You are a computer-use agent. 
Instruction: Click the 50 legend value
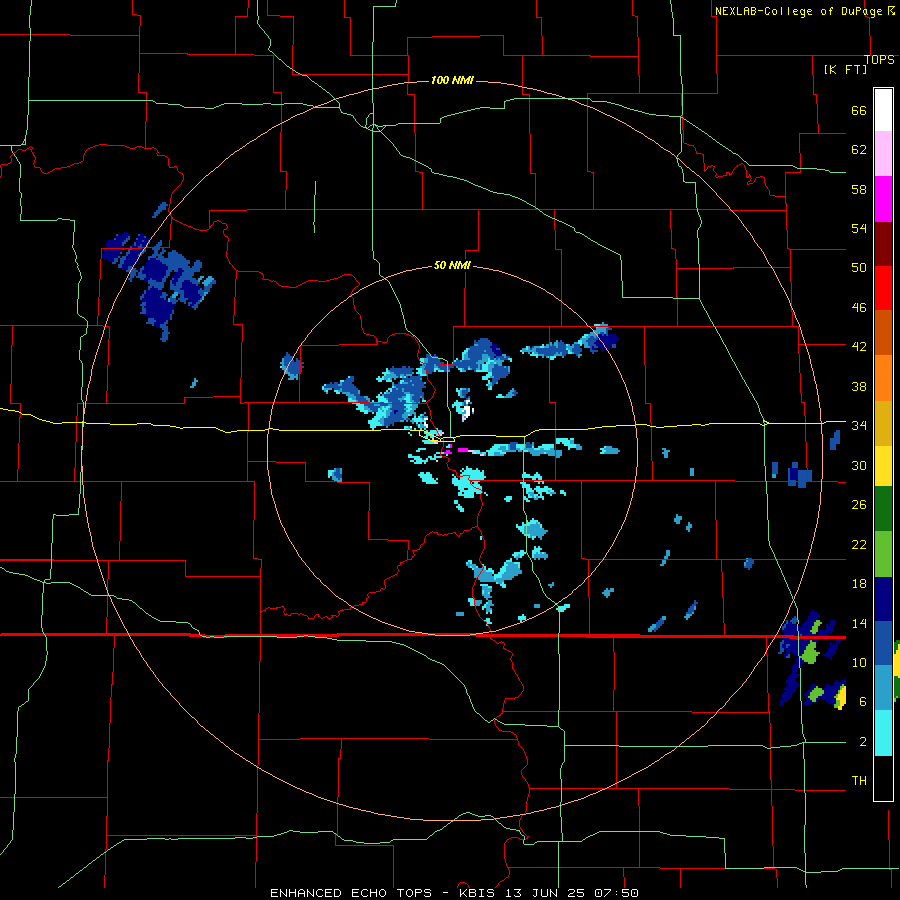[859, 268]
